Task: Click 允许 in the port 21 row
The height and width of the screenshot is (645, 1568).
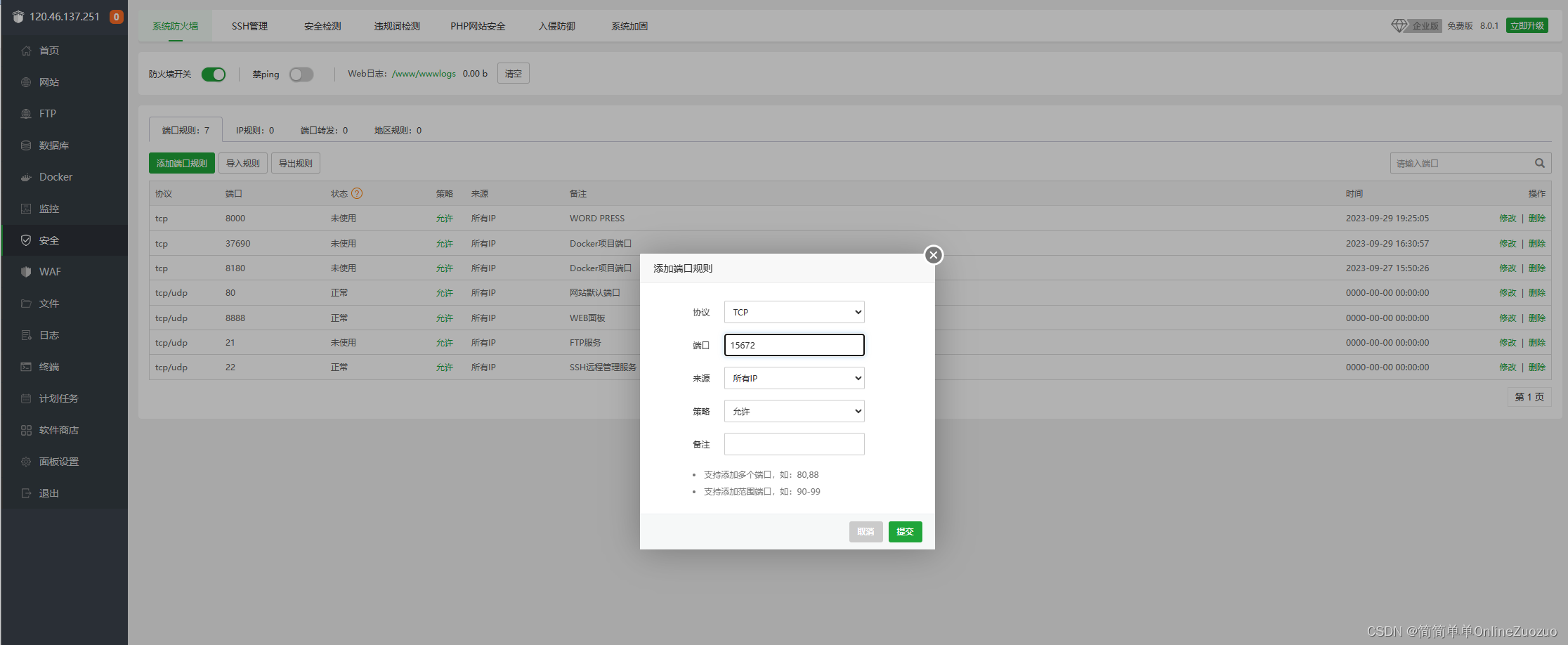Action: [444, 343]
